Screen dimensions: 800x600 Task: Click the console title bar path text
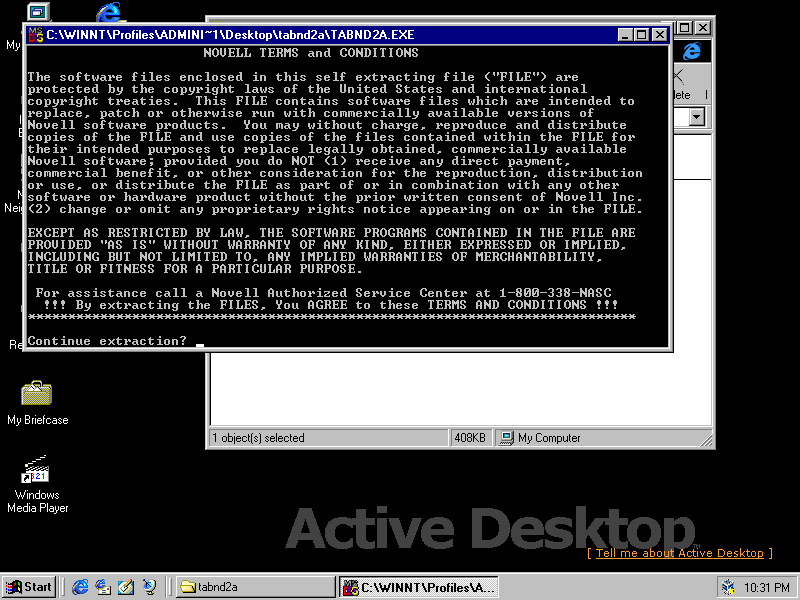[230, 35]
